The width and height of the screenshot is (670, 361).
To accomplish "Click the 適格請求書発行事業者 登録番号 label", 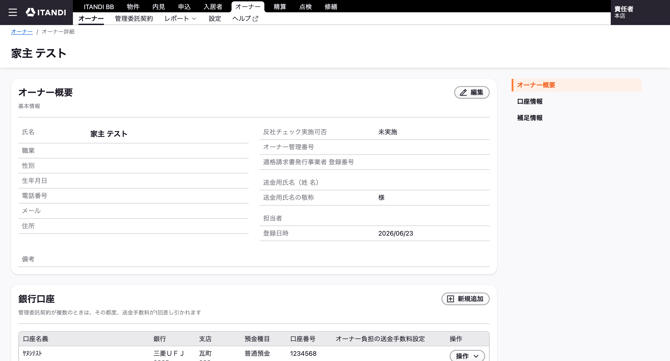I will pyautogui.click(x=309, y=162).
